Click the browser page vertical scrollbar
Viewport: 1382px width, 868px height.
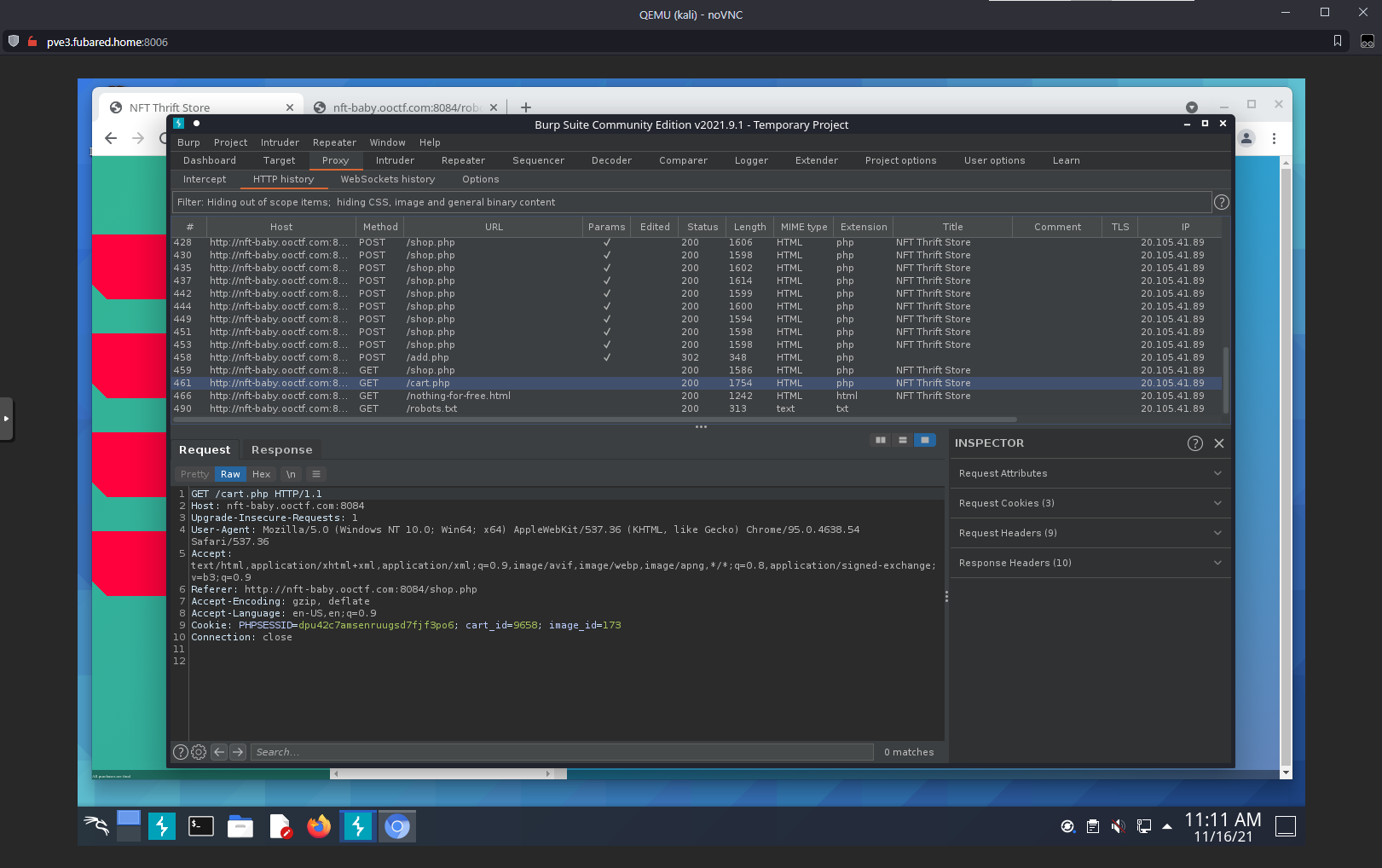point(1286,467)
